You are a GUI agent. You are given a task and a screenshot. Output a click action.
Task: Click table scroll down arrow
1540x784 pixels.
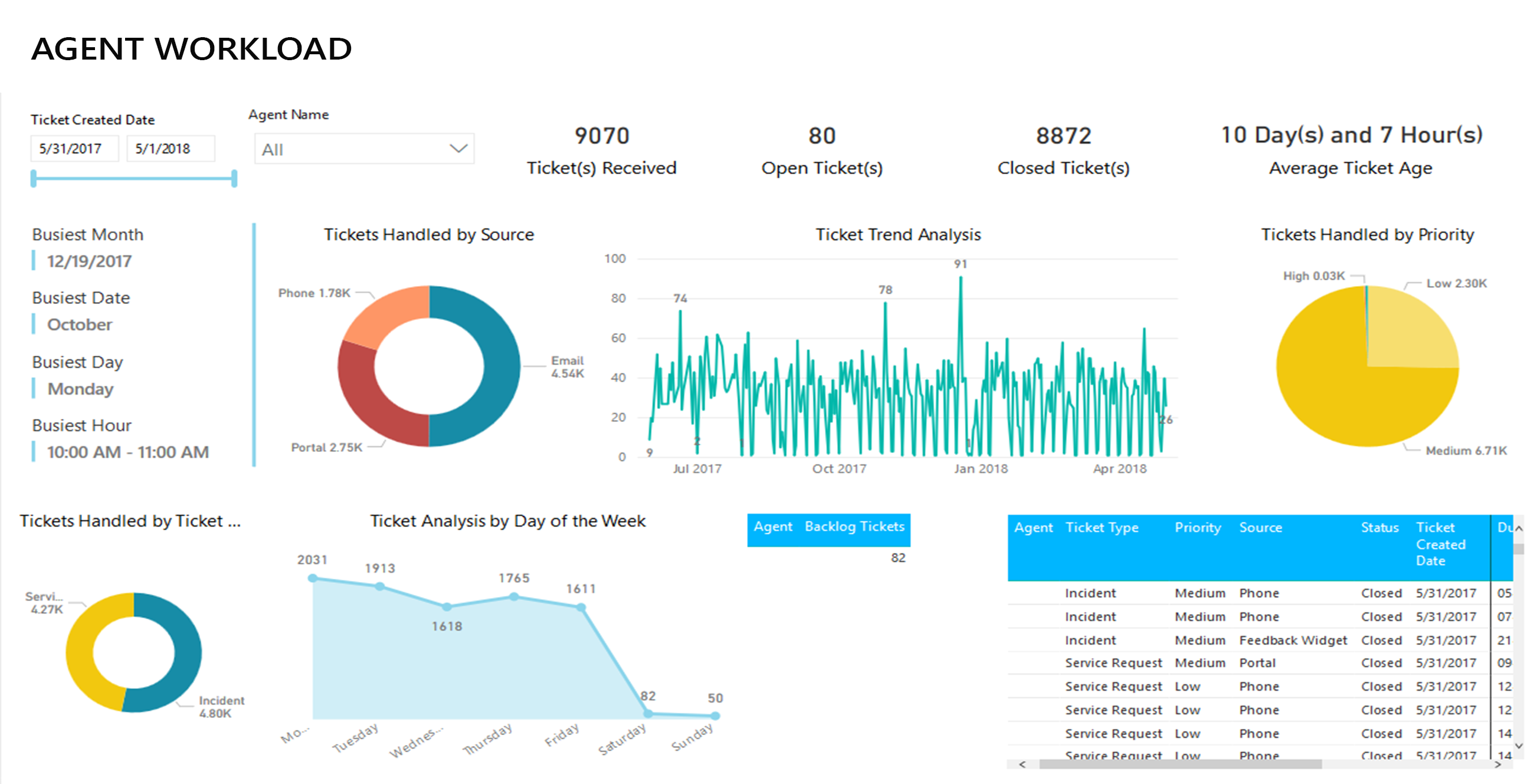1519,746
